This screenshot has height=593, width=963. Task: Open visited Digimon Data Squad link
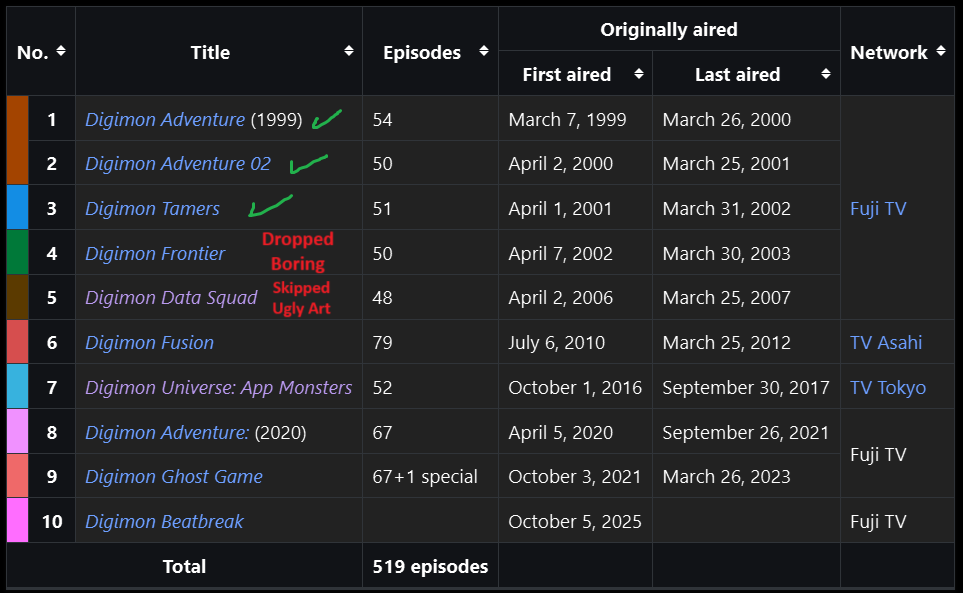(x=171, y=297)
